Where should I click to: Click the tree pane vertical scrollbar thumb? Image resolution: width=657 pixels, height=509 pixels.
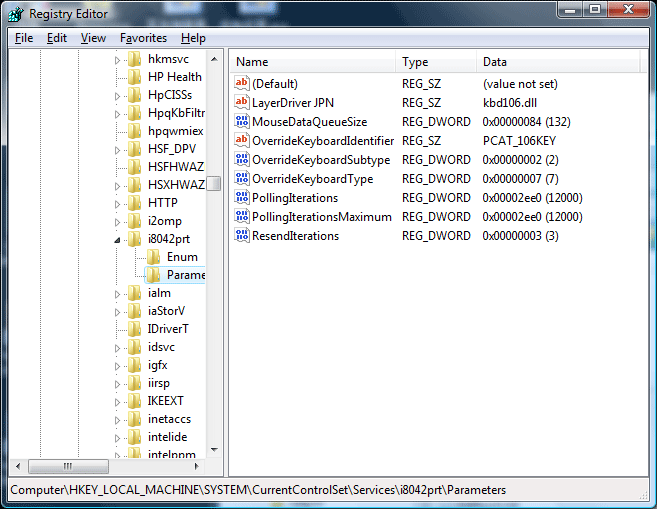(x=213, y=184)
